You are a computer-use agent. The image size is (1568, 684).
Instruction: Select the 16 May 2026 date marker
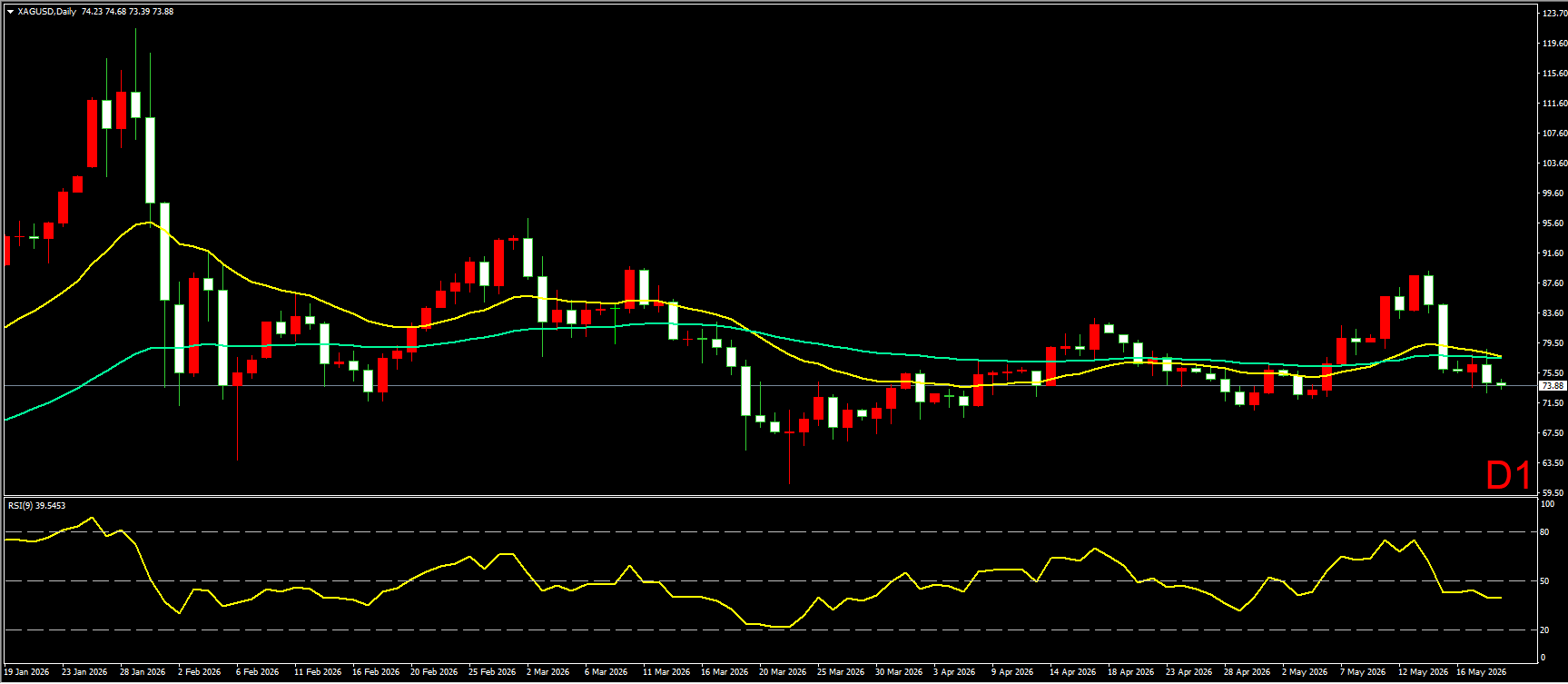point(1481,672)
